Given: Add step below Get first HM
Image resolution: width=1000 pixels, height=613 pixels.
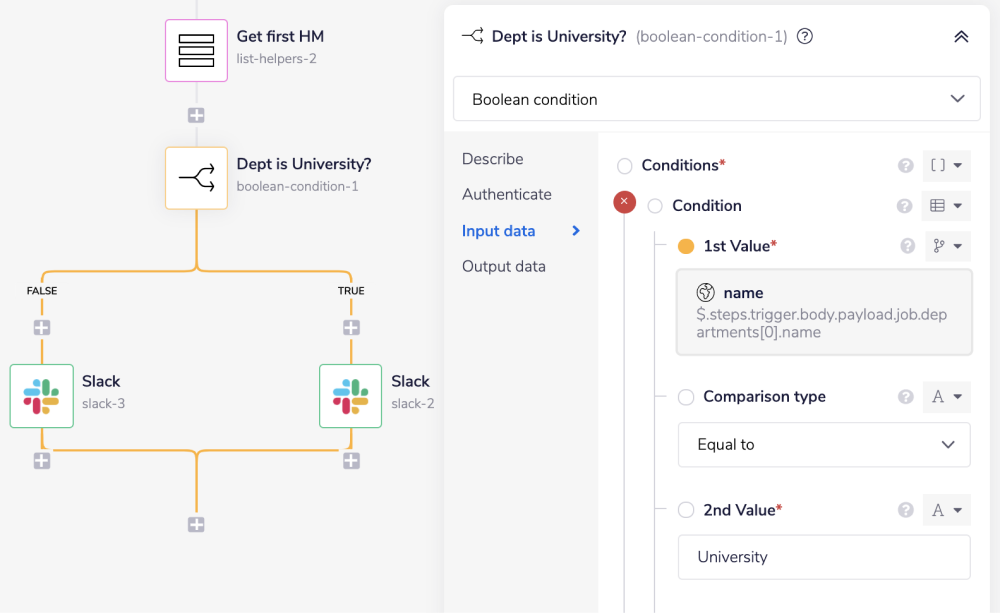Looking at the screenshot, I should click(x=196, y=115).
